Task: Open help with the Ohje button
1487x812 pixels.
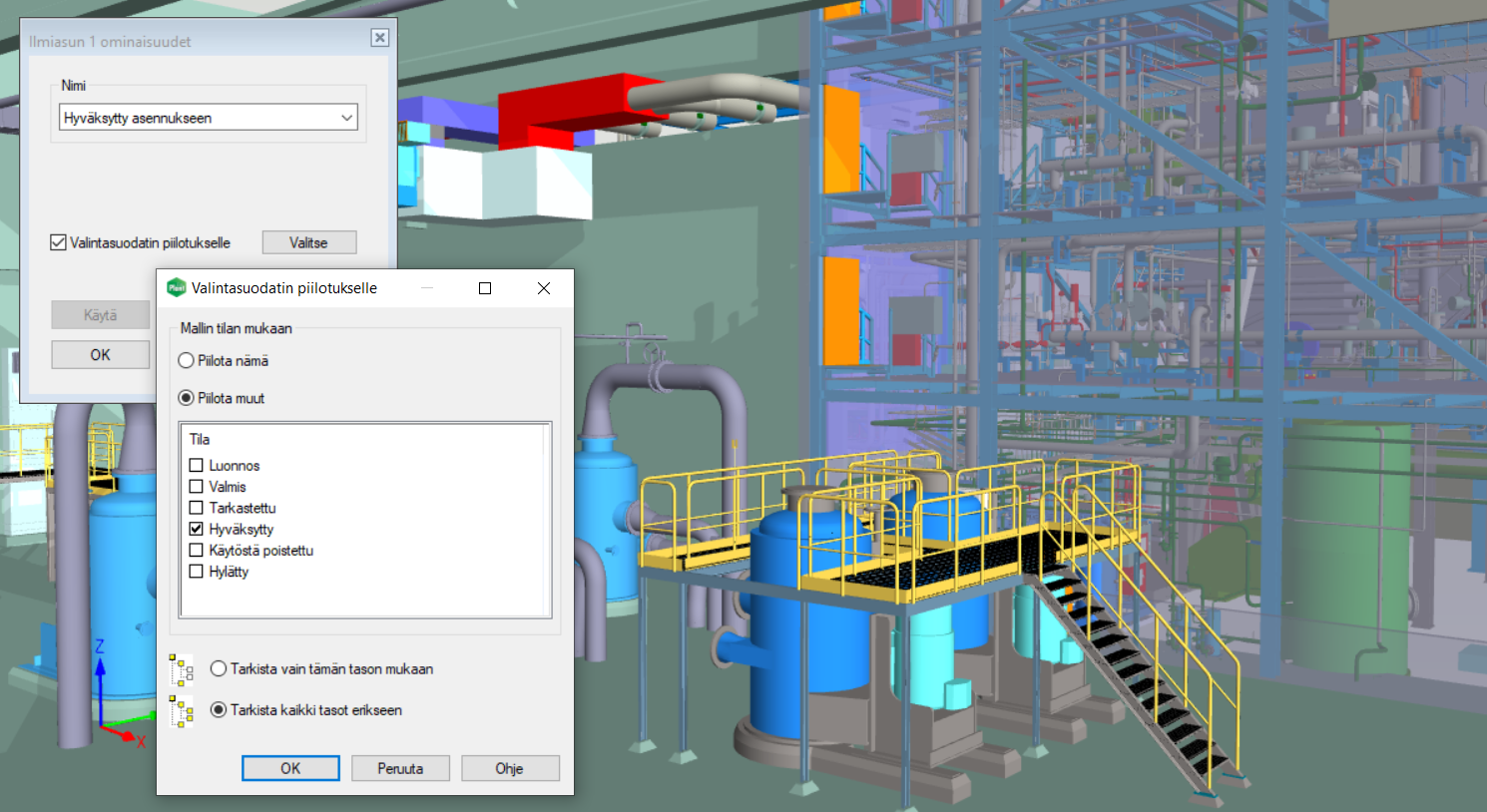Action: [509, 768]
